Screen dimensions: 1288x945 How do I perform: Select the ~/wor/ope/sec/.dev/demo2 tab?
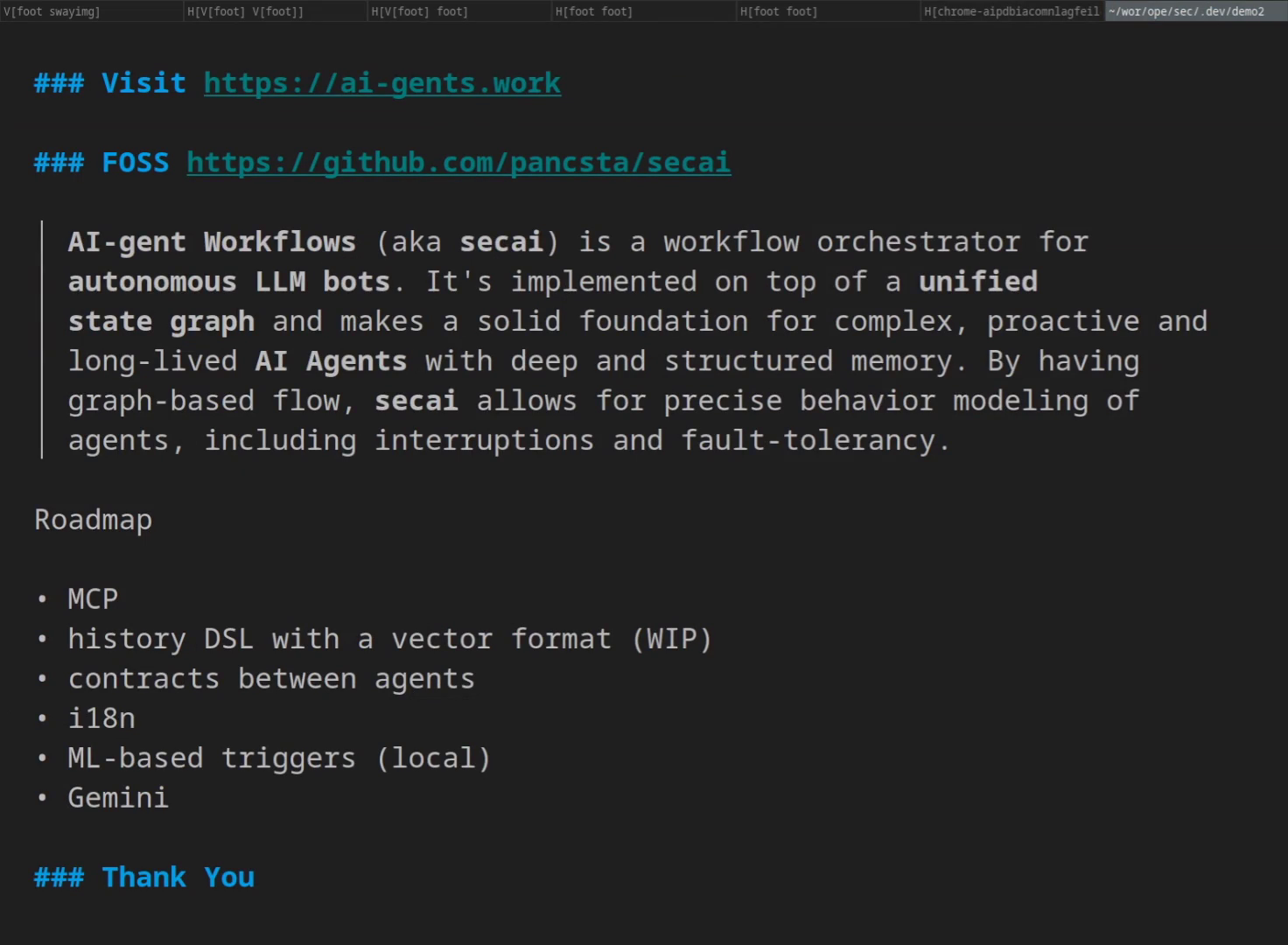pyautogui.click(x=1186, y=11)
